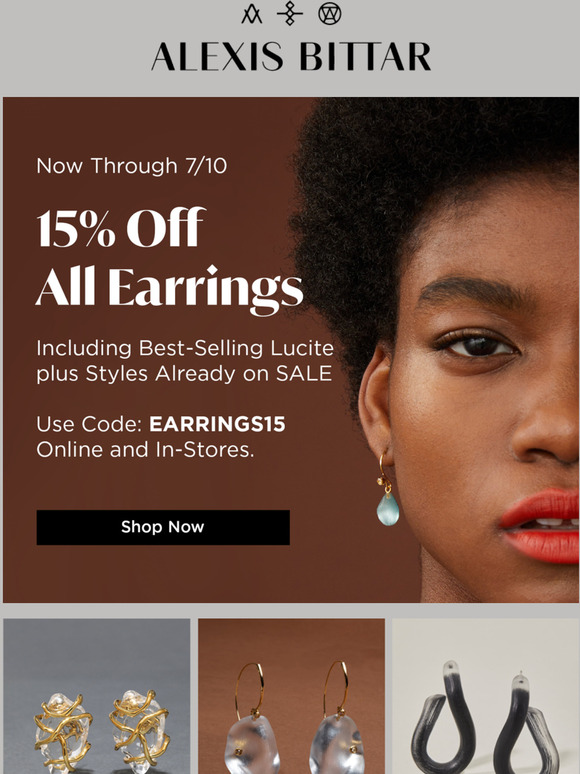Click the model's red lips

540,527
